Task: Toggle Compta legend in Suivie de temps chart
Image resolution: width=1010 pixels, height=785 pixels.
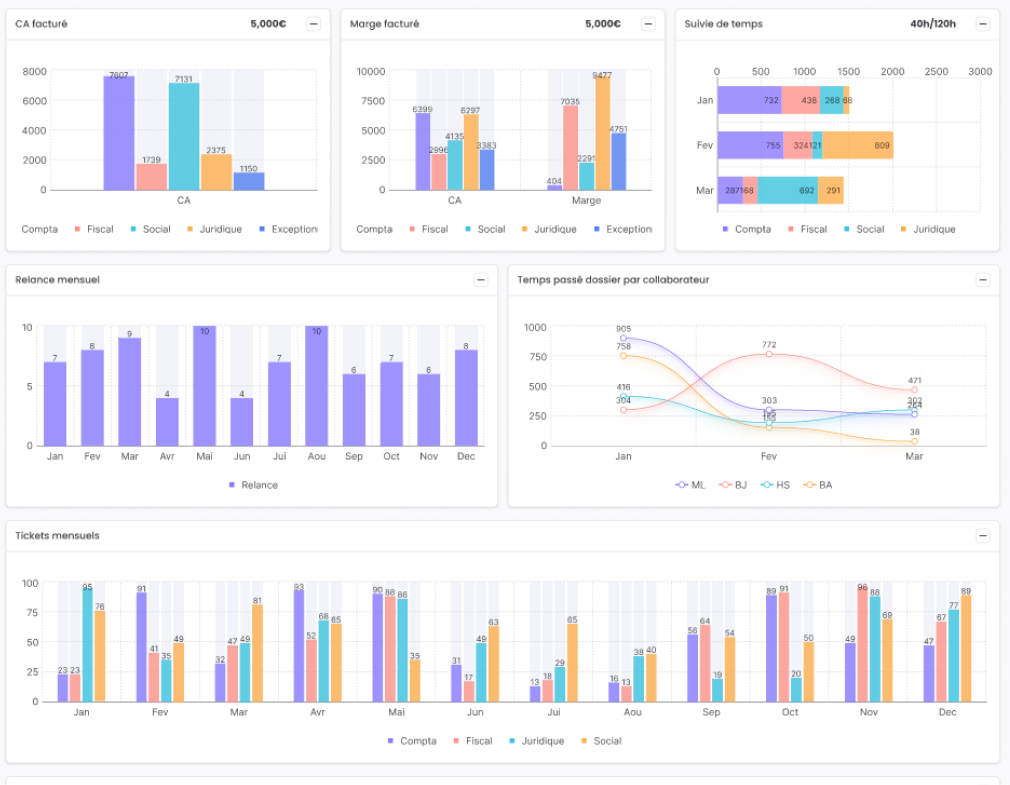Action: click(747, 229)
